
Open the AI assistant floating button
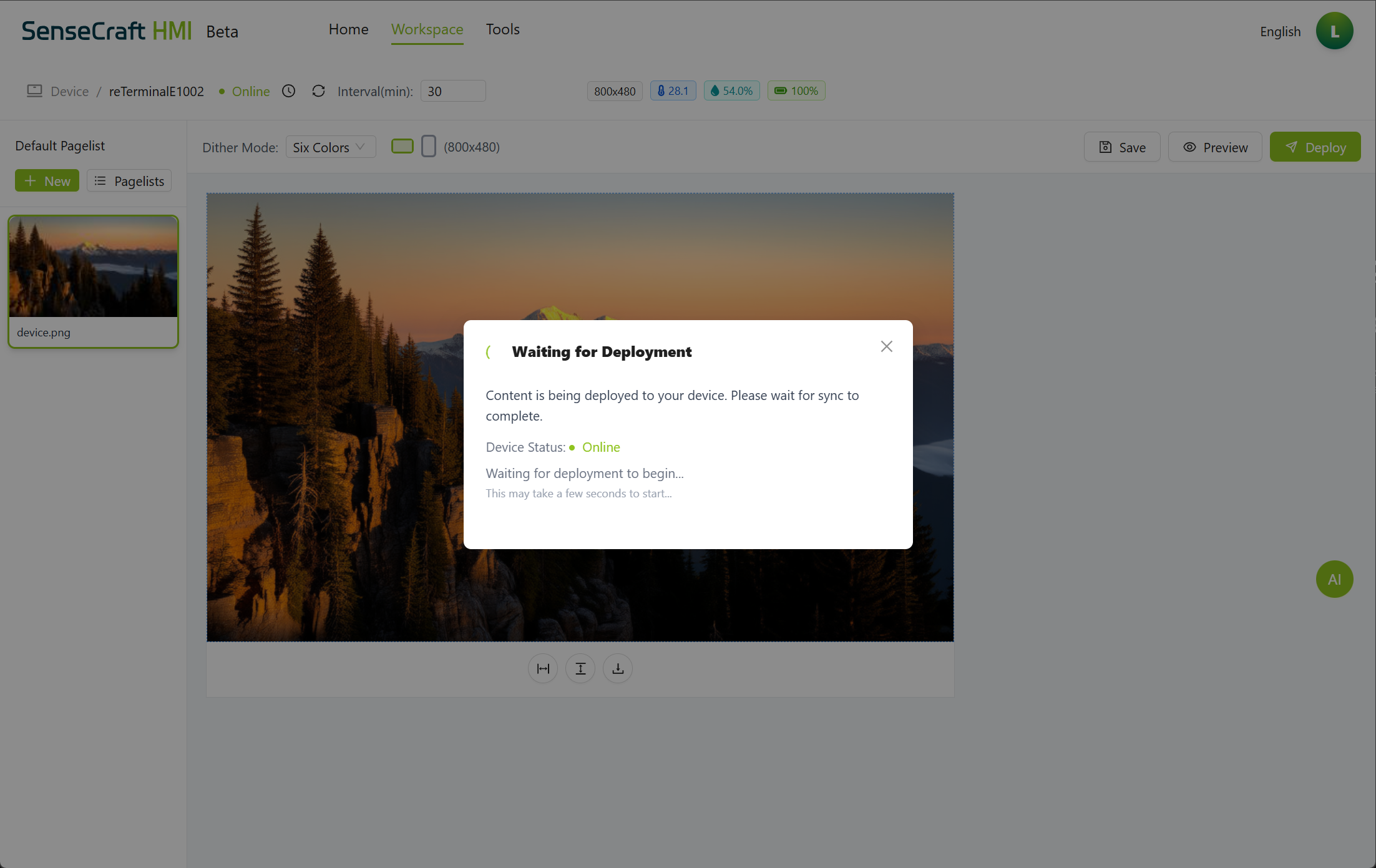(x=1334, y=579)
